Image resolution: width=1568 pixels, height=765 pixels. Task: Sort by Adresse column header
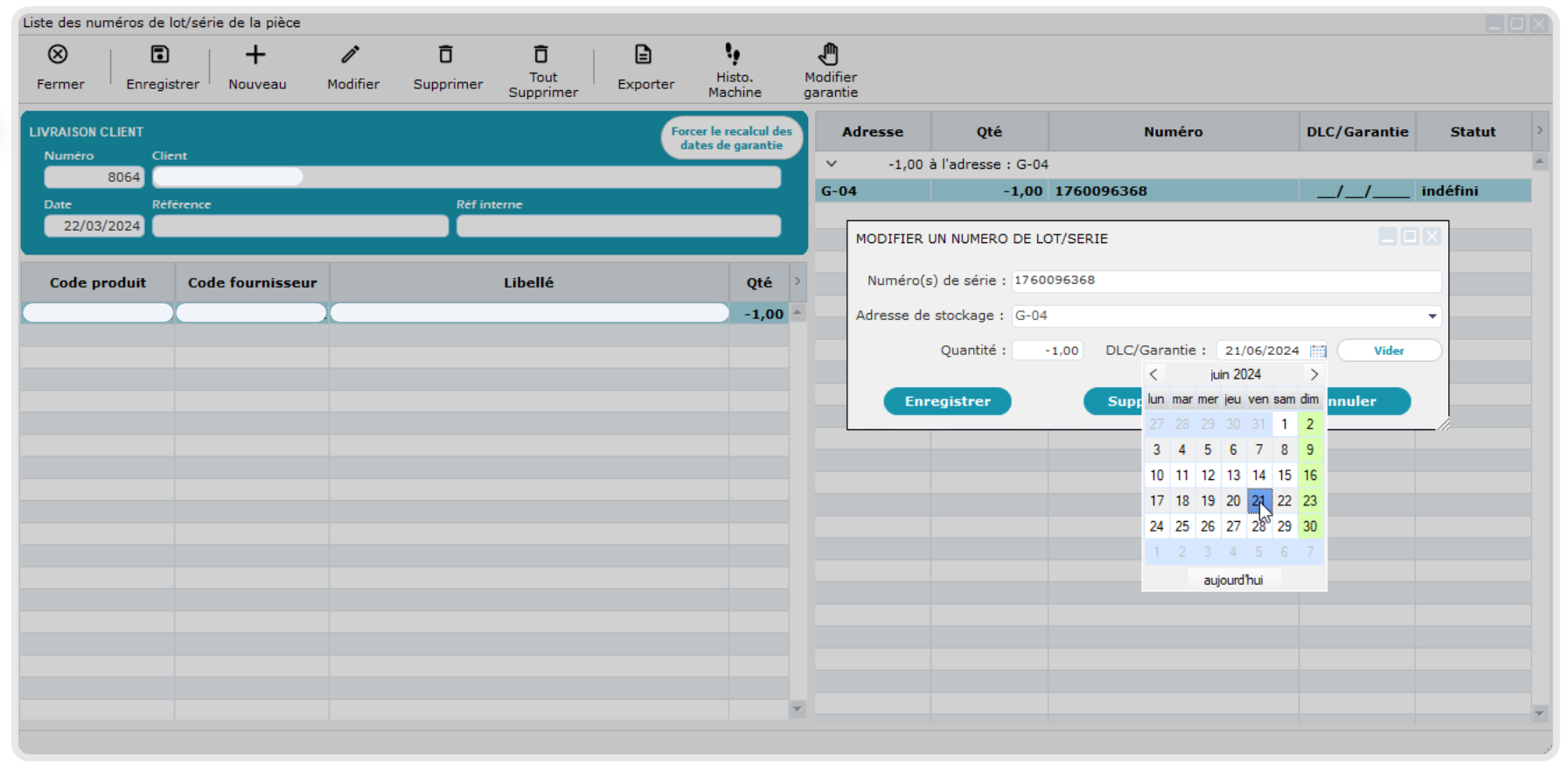pyautogui.click(x=873, y=131)
